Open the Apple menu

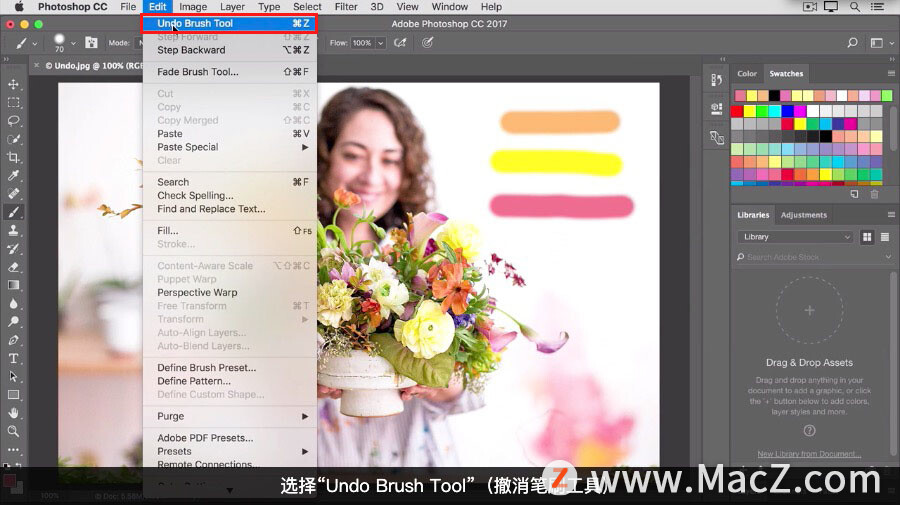tap(18, 7)
